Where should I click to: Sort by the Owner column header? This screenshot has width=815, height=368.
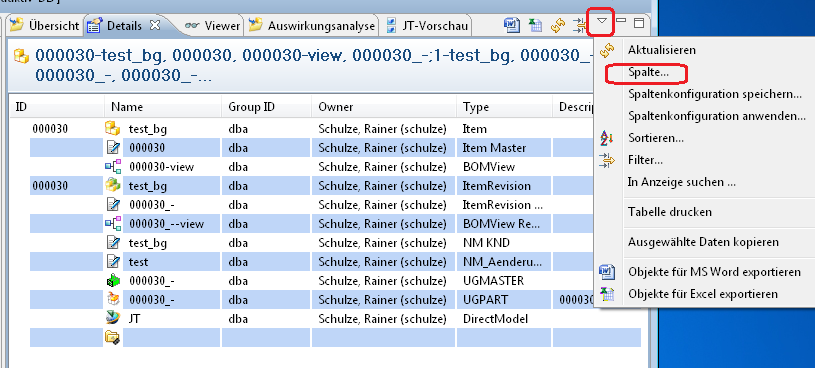(x=384, y=107)
